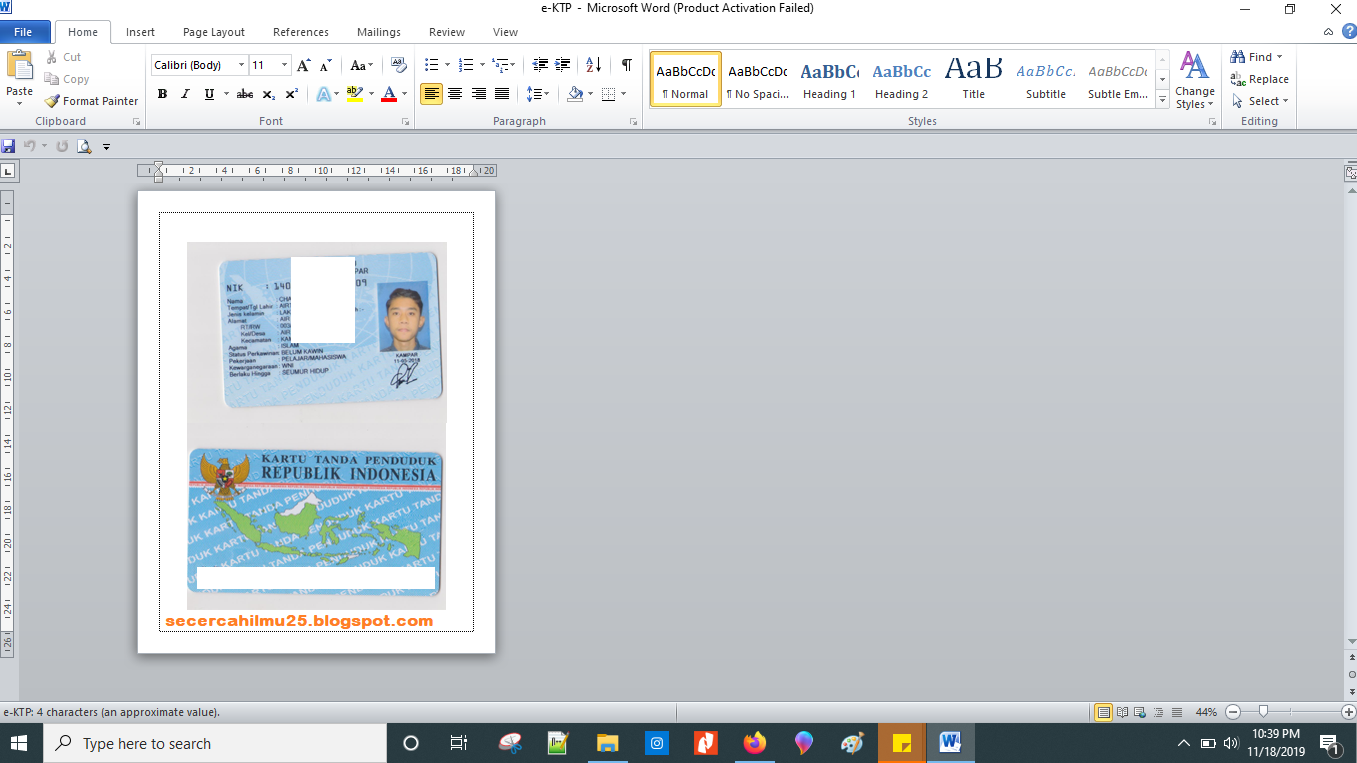Click the Save icon in quick access toolbar

(x=9, y=146)
